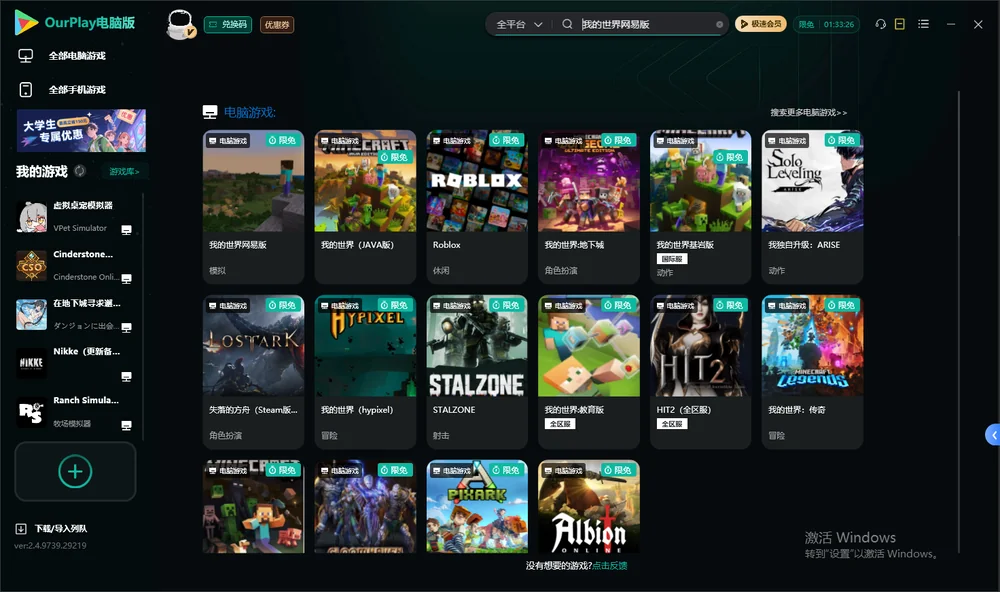Click the search magnifier icon
Screen dimensions: 1000x592
[567, 24]
